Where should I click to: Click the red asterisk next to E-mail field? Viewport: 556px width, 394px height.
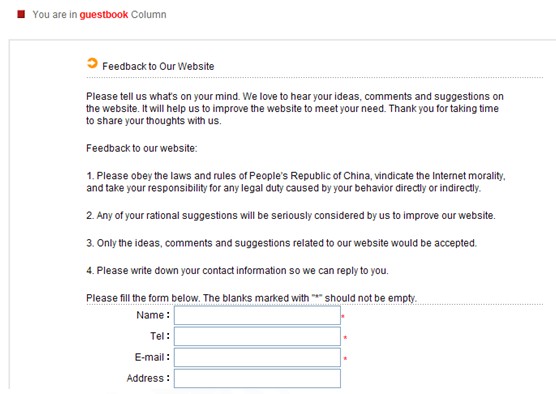point(345,358)
